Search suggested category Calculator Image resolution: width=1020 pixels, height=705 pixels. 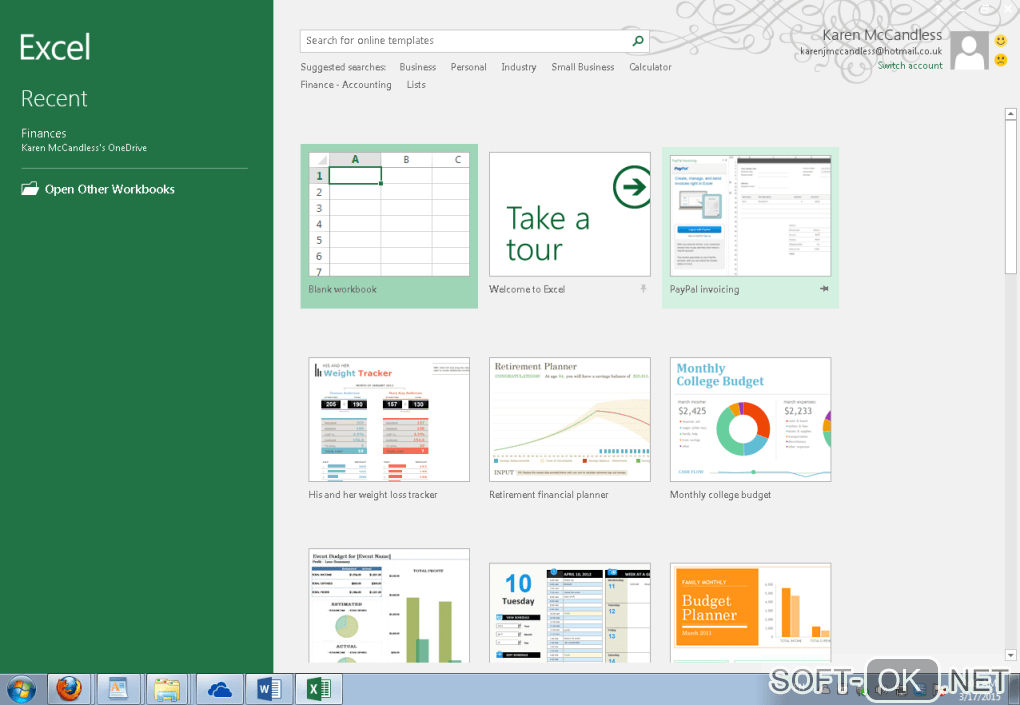click(650, 67)
